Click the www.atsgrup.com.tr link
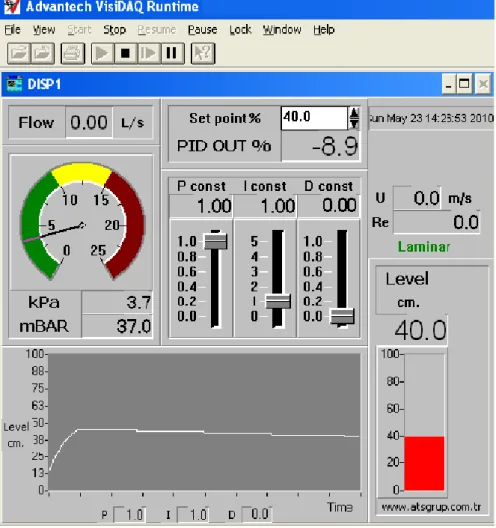 (431, 507)
